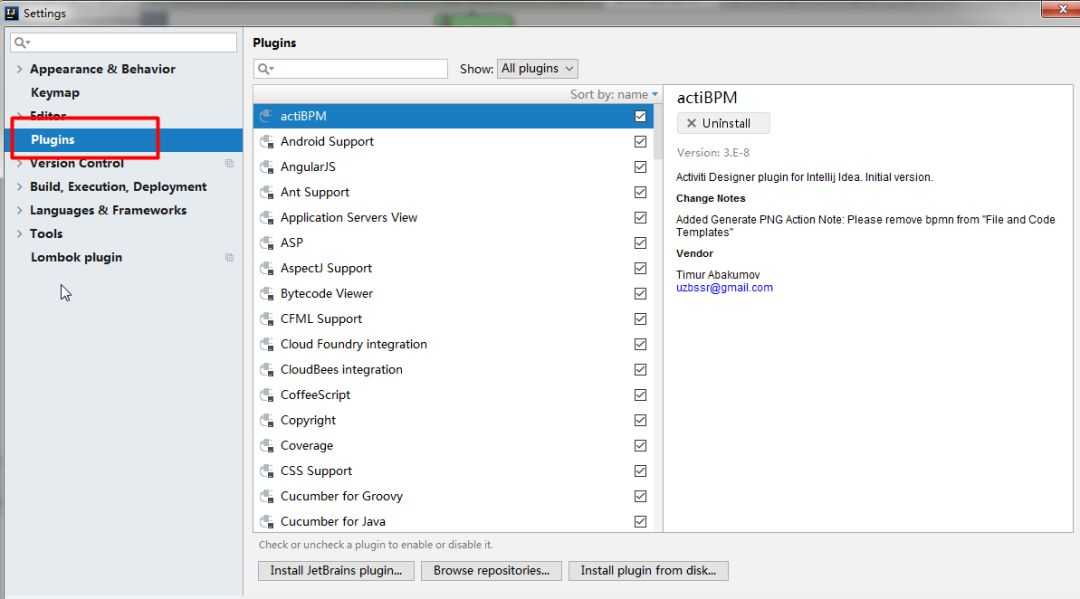Click Browse repositories button
The height and width of the screenshot is (599, 1080).
click(491, 571)
